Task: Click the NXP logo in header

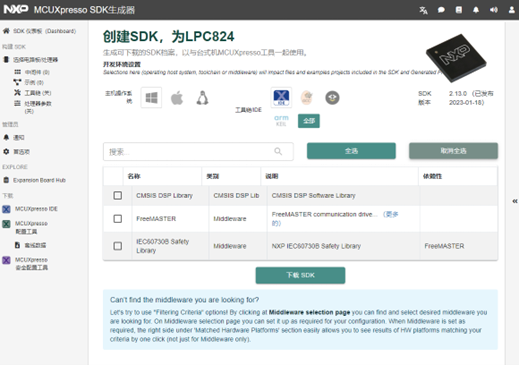Action: point(16,9)
